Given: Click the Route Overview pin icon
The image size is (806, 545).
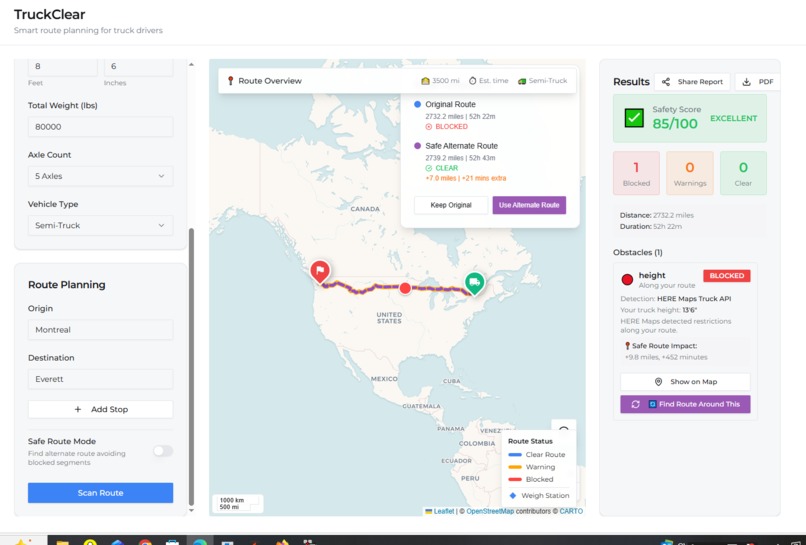Looking at the screenshot, I should pyautogui.click(x=230, y=81).
